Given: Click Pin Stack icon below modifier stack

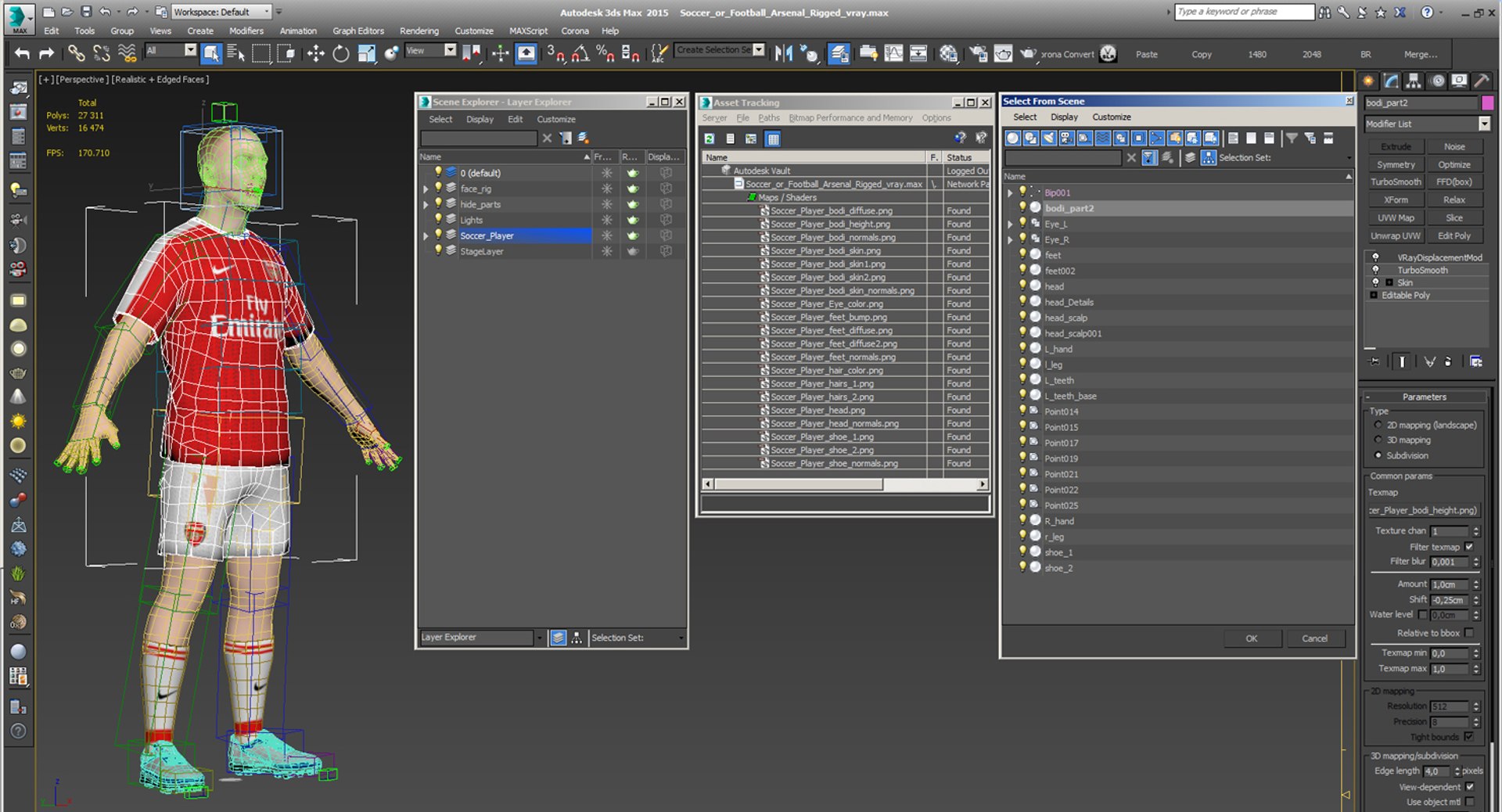Looking at the screenshot, I should 1374,361.
